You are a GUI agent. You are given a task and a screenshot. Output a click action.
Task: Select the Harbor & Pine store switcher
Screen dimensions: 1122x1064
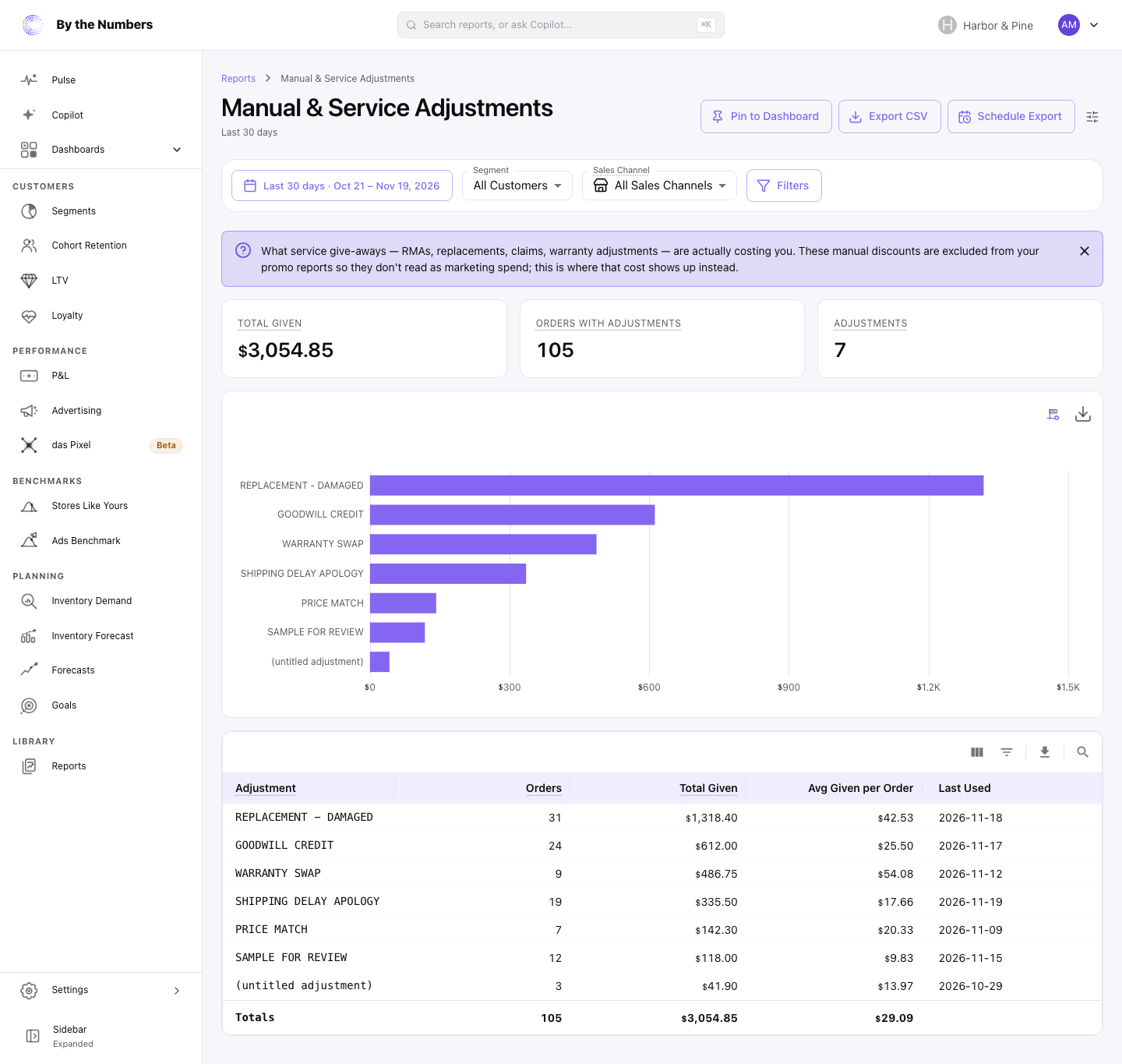[x=986, y=25]
